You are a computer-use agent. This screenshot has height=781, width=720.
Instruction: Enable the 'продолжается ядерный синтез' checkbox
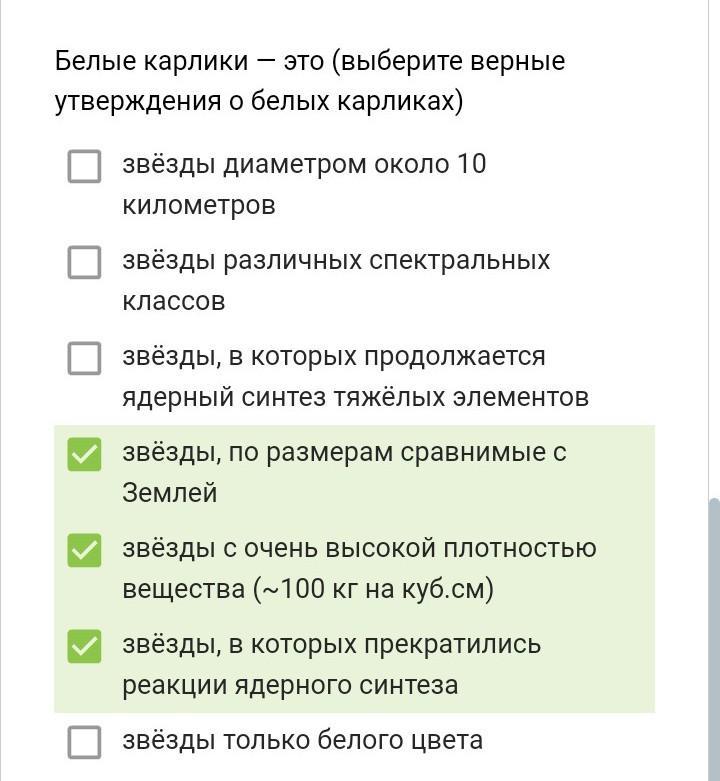coord(85,358)
